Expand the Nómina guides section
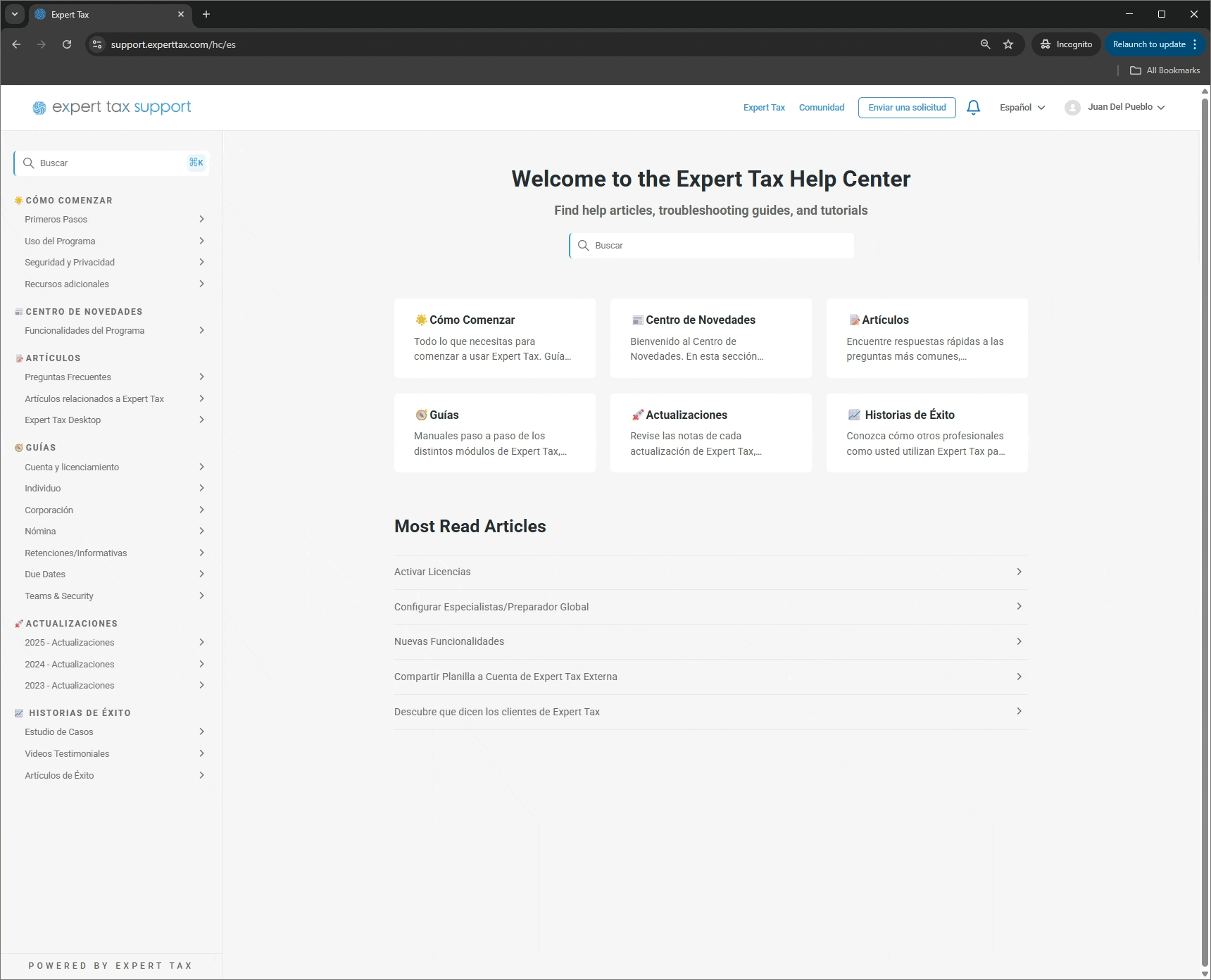The image size is (1211, 980). coord(114,532)
